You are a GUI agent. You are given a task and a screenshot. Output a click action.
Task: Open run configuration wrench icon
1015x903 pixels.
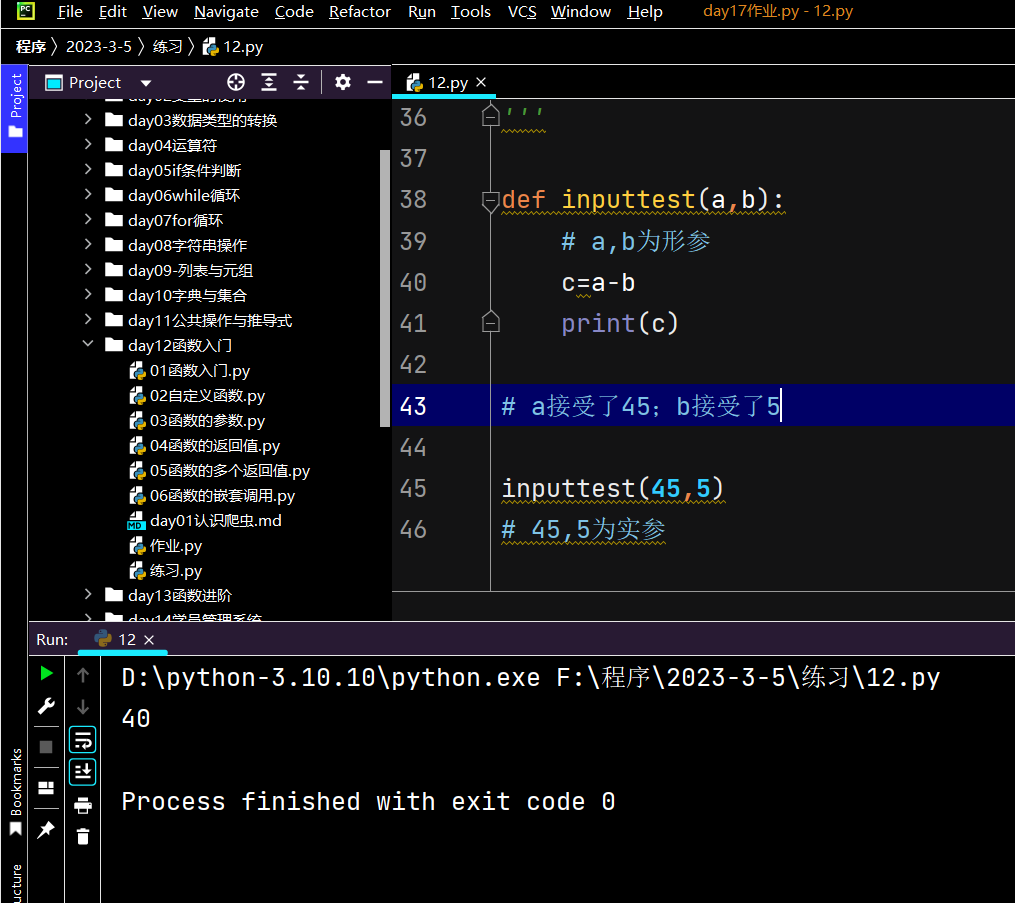pos(46,706)
